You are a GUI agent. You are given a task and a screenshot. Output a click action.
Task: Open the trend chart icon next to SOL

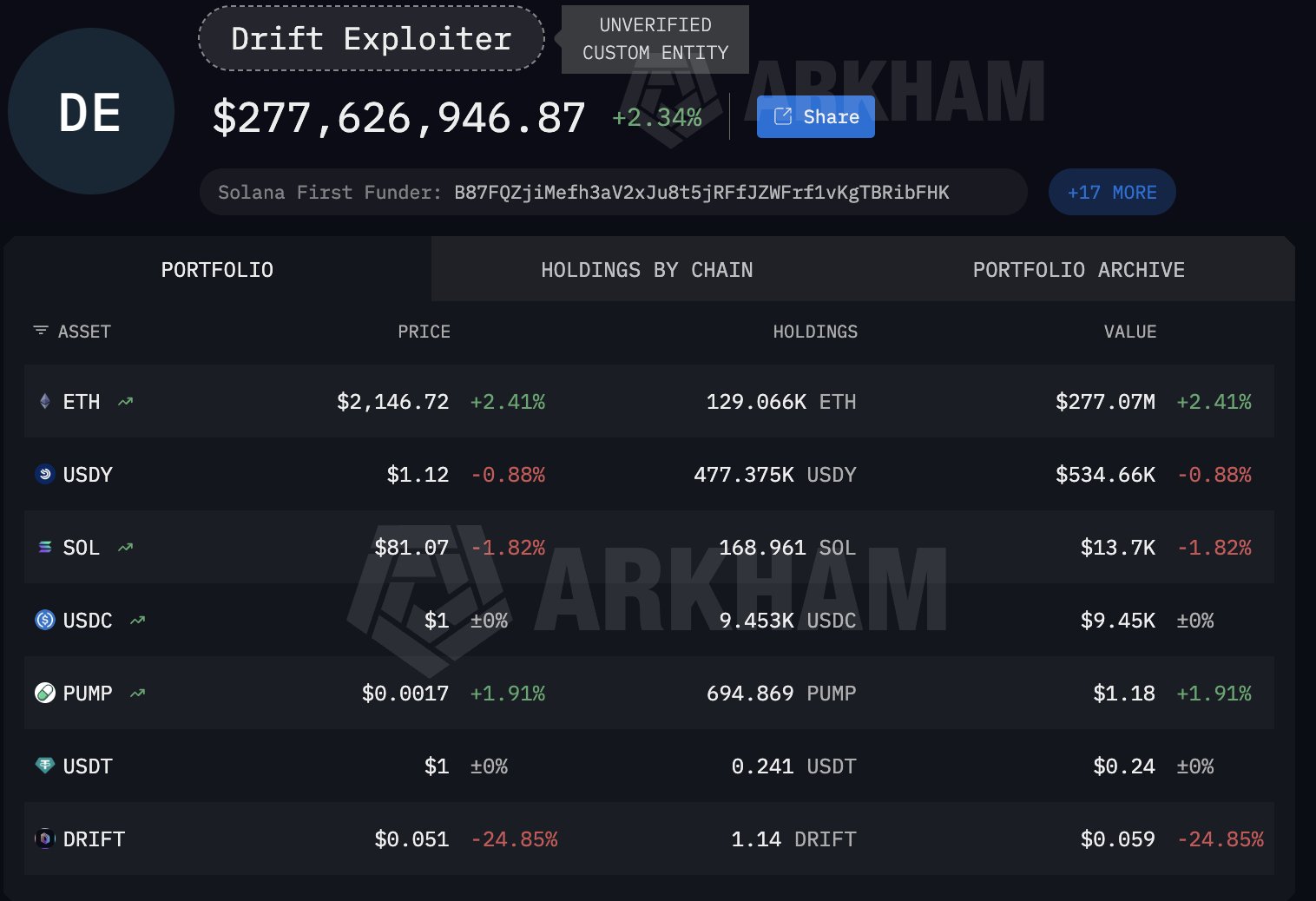click(126, 548)
